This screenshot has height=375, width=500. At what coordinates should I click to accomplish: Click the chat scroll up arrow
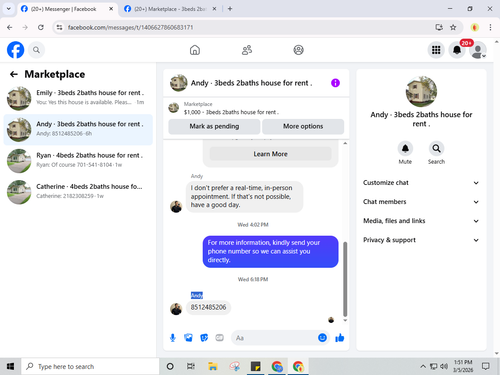click(345, 143)
